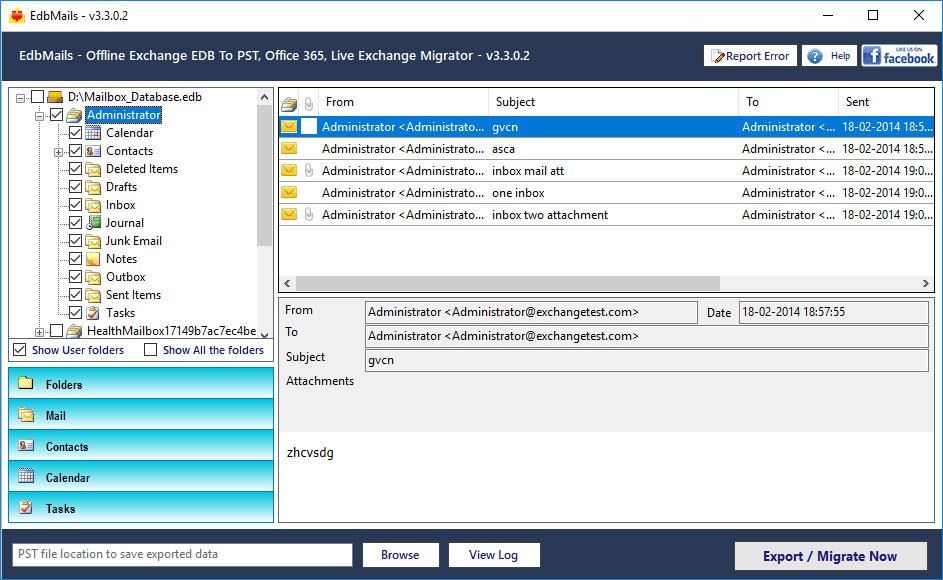This screenshot has height=580, width=943.
Task: Uncheck the Inbox folder checkbox
Action: coord(75,205)
